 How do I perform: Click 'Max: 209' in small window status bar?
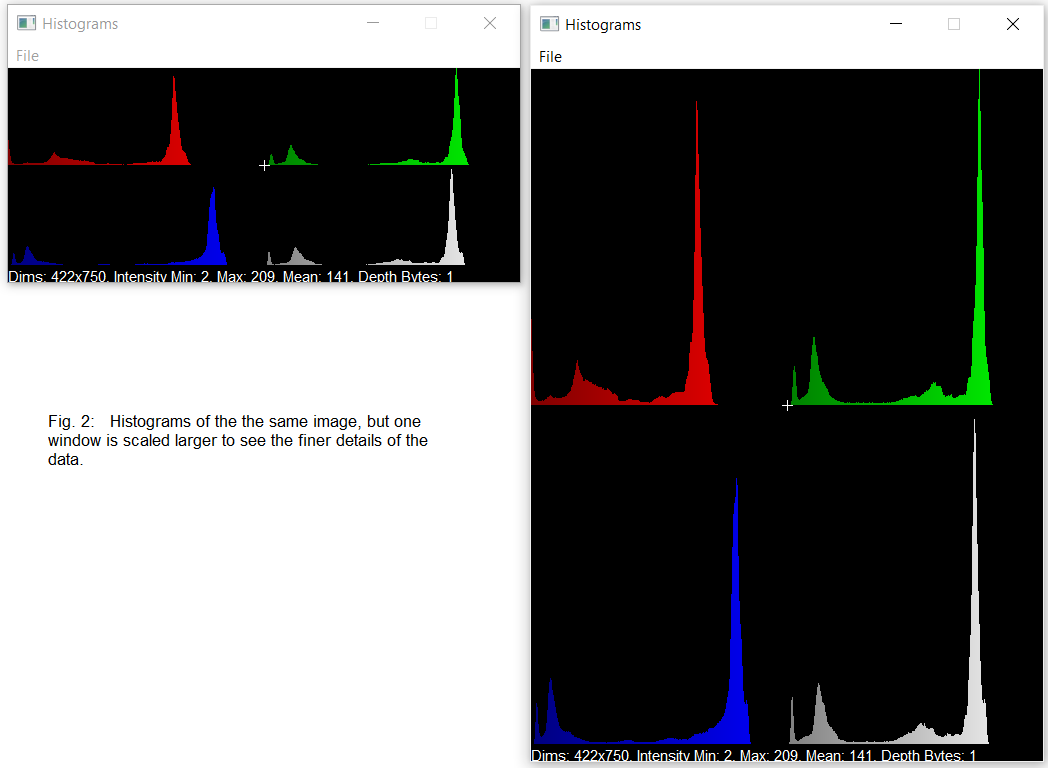coord(247,276)
